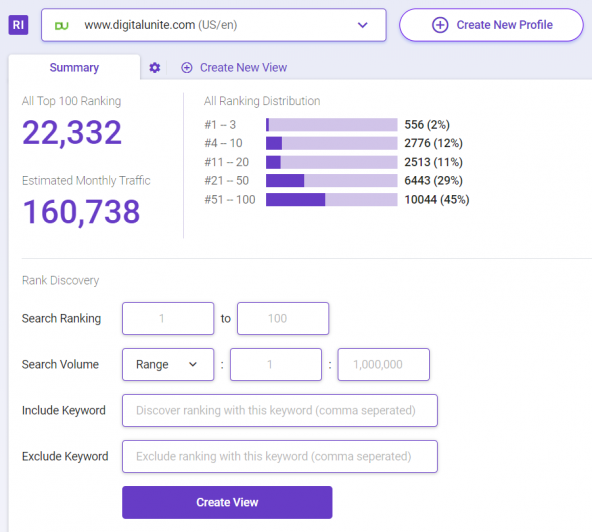This screenshot has height=532, width=592.
Task: Click the DU favicon in profile selector
Action: [x=62, y=26]
